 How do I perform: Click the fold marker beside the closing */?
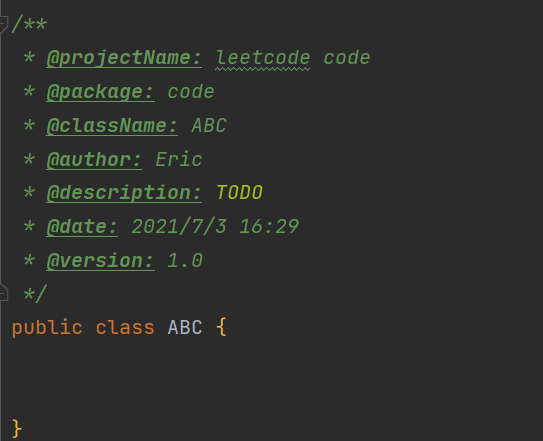pos(3,293)
